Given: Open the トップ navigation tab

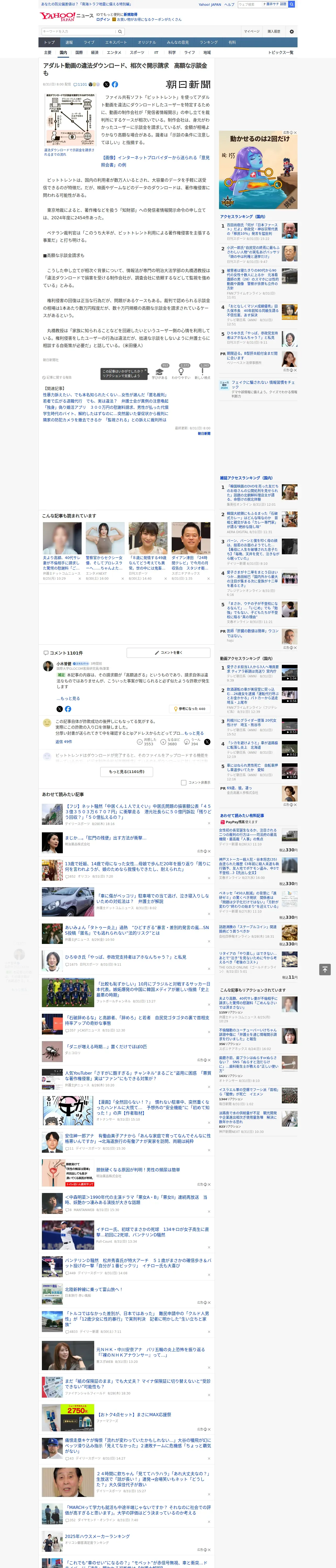Looking at the screenshot, I should pyautogui.click(x=49, y=43).
